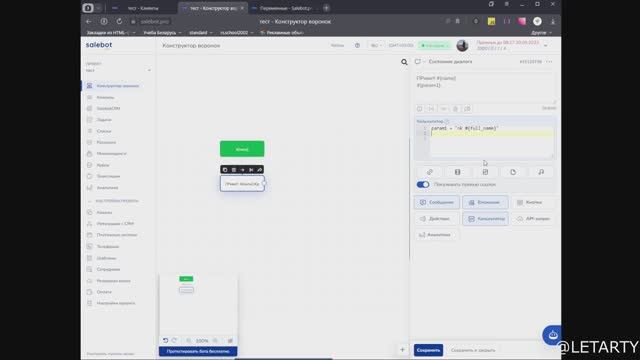This screenshot has height=360, width=640.
Task: Click the arrow icon in the block toolbar
Action: 242,170
